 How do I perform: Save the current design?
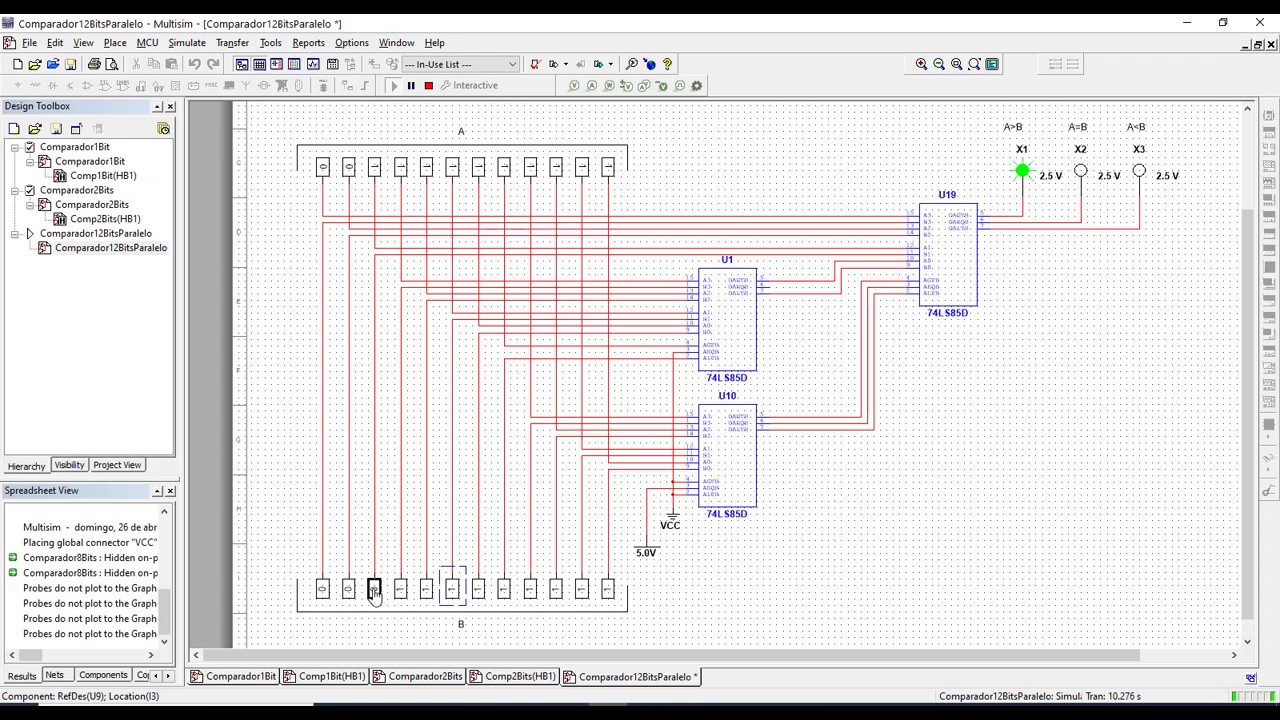click(x=70, y=64)
